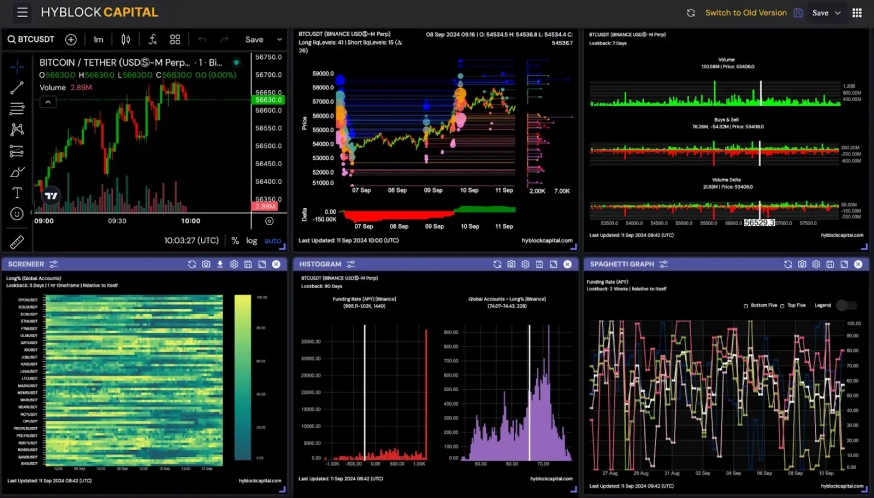Toggle the Legend switch in Spaghetti Graph
This screenshot has width=874, height=498.
point(847,305)
